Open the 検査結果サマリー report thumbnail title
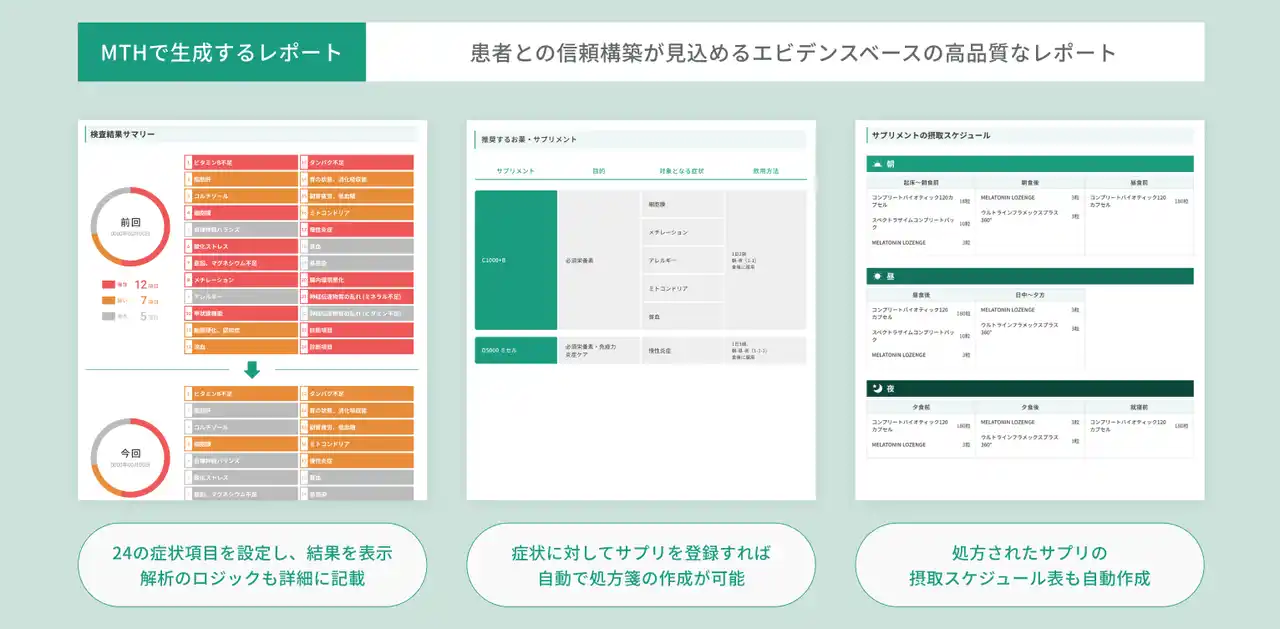Viewport: 1280px width, 629px height. pos(123,134)
